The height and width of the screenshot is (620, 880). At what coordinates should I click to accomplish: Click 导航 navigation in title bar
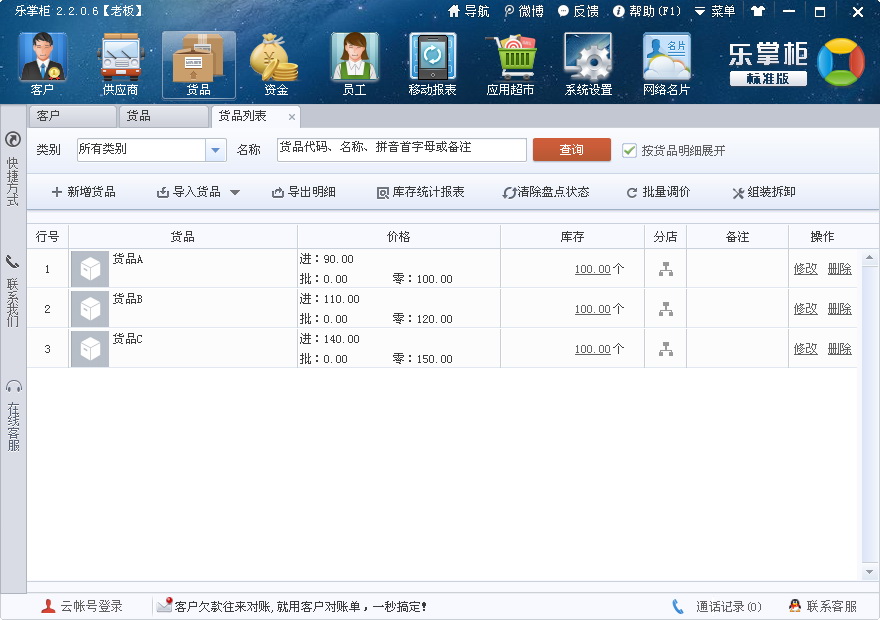(469, 11)
